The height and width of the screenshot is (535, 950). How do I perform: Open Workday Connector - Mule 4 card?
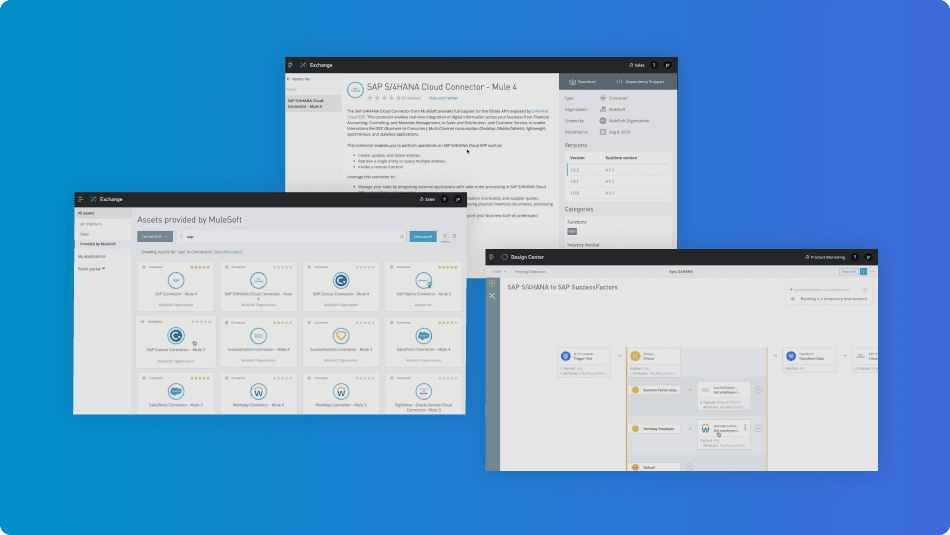(x=258, y=394)
